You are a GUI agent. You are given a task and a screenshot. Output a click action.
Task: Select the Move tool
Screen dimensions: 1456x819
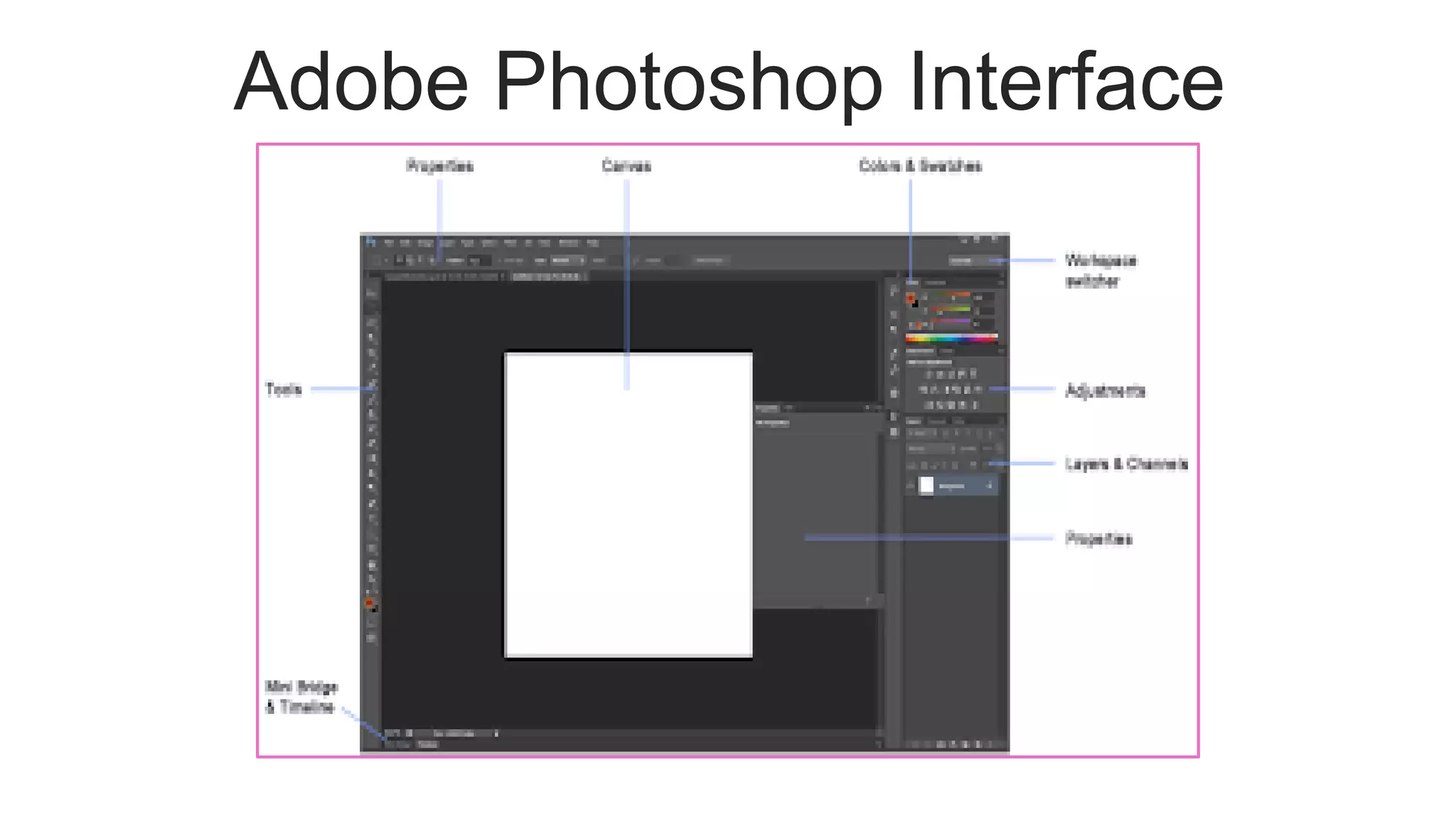point(371,292)
